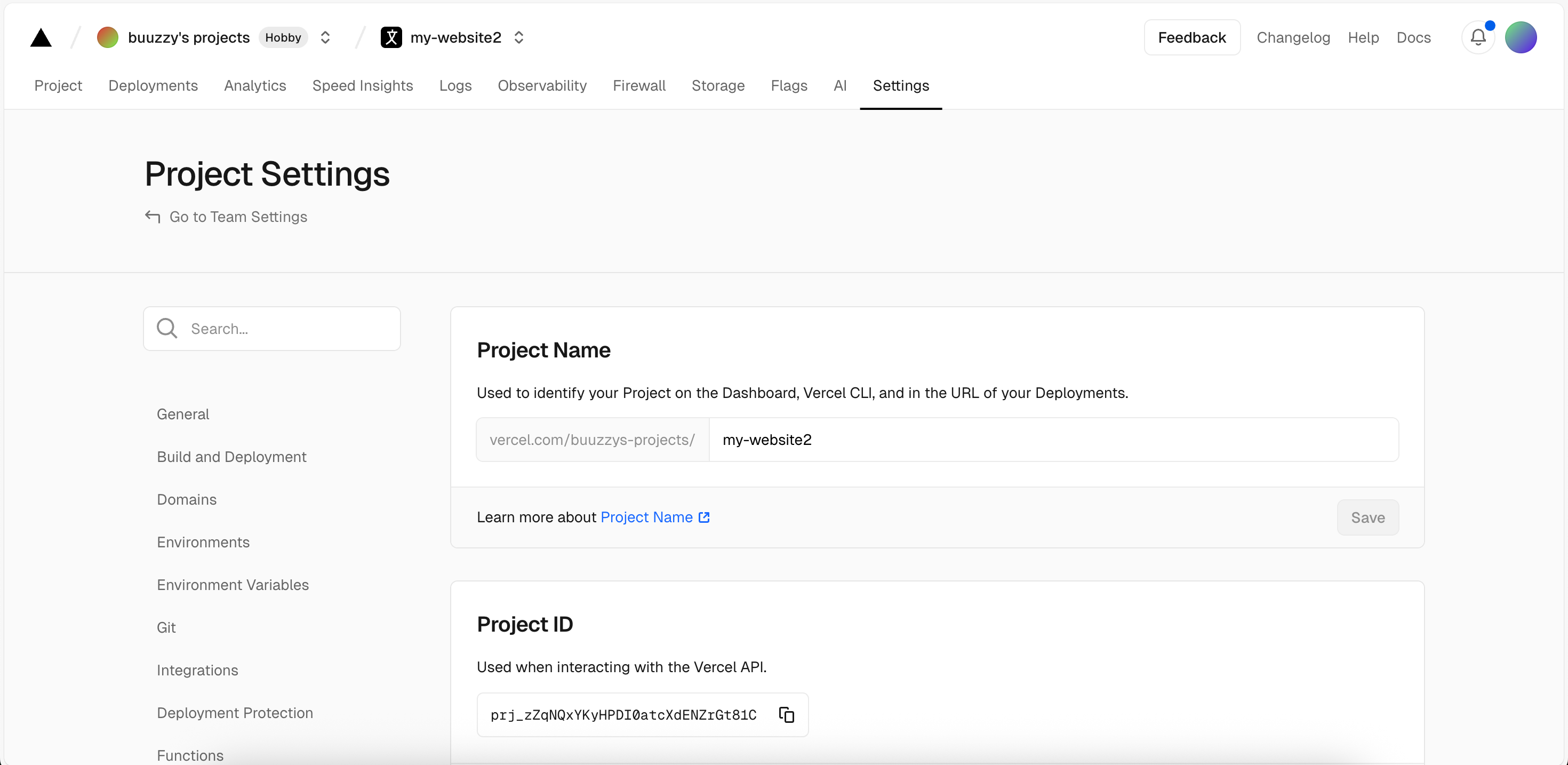The width and height of the screenshot is (1568, 765).
Task: Select the AI tab
Action: tap(840, 86)
